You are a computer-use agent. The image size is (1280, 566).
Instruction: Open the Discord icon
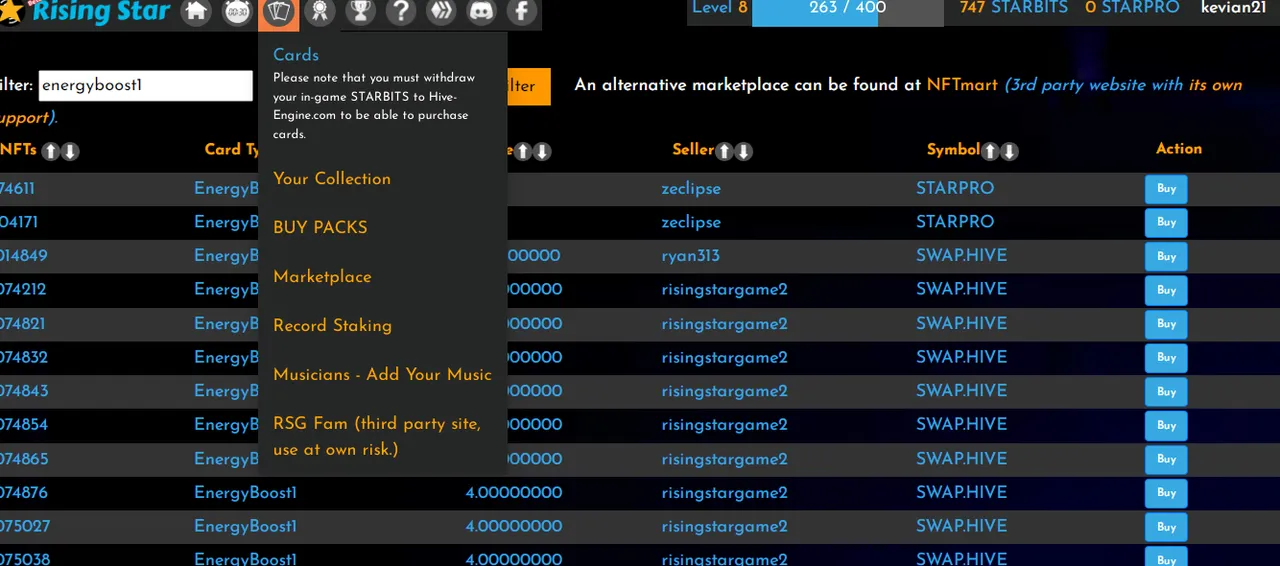481,13
